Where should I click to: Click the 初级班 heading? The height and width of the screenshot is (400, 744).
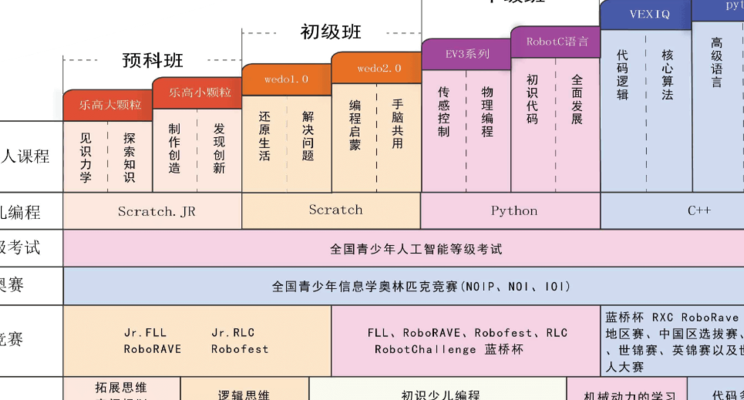[x=331, y=32]
